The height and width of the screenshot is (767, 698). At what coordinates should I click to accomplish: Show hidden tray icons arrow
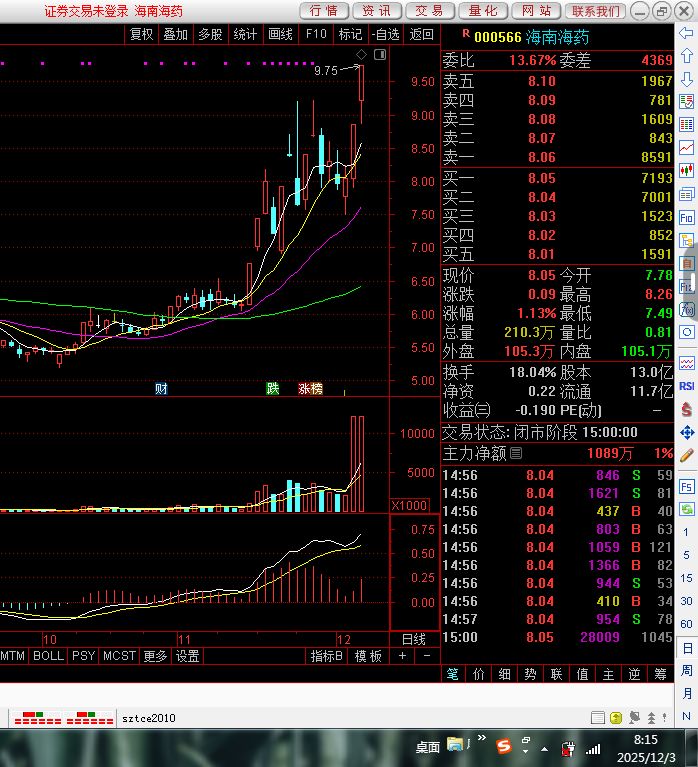click(544, 749)
